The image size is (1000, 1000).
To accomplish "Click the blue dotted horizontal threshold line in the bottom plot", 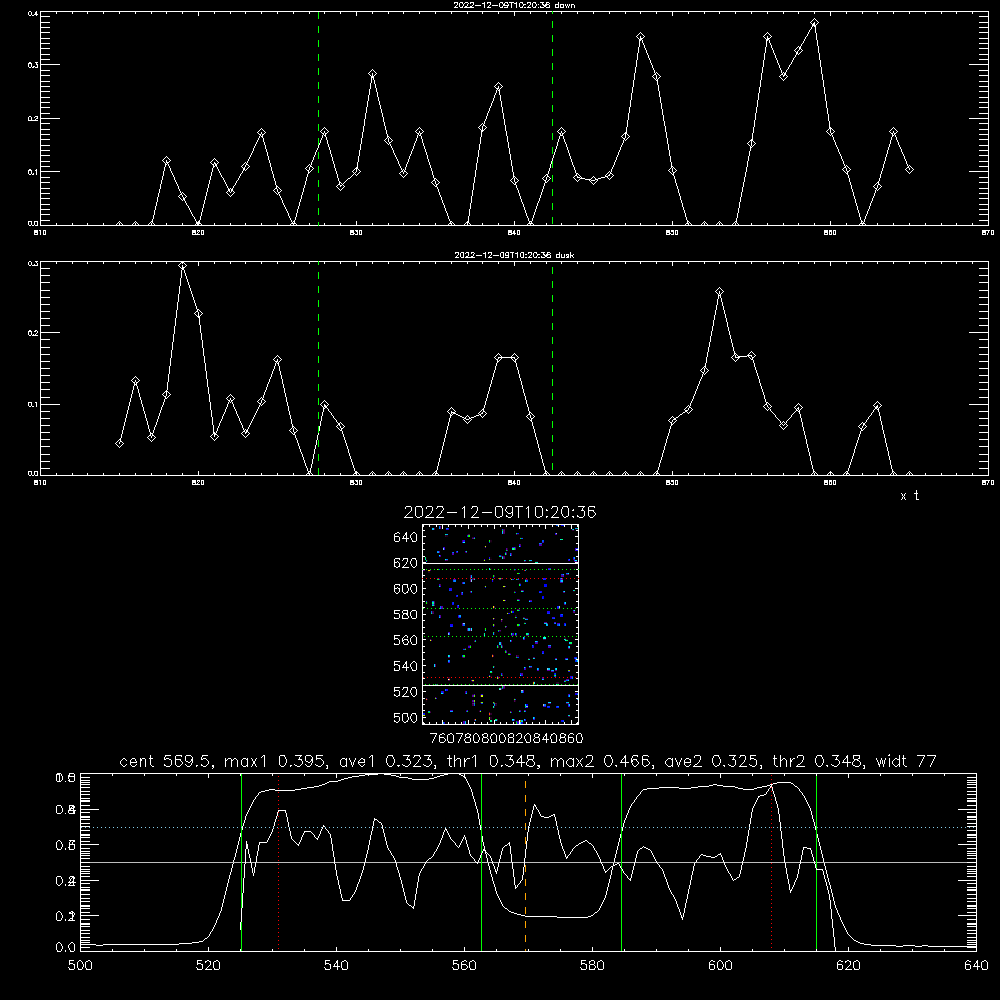I will click(x=528, y=827).
